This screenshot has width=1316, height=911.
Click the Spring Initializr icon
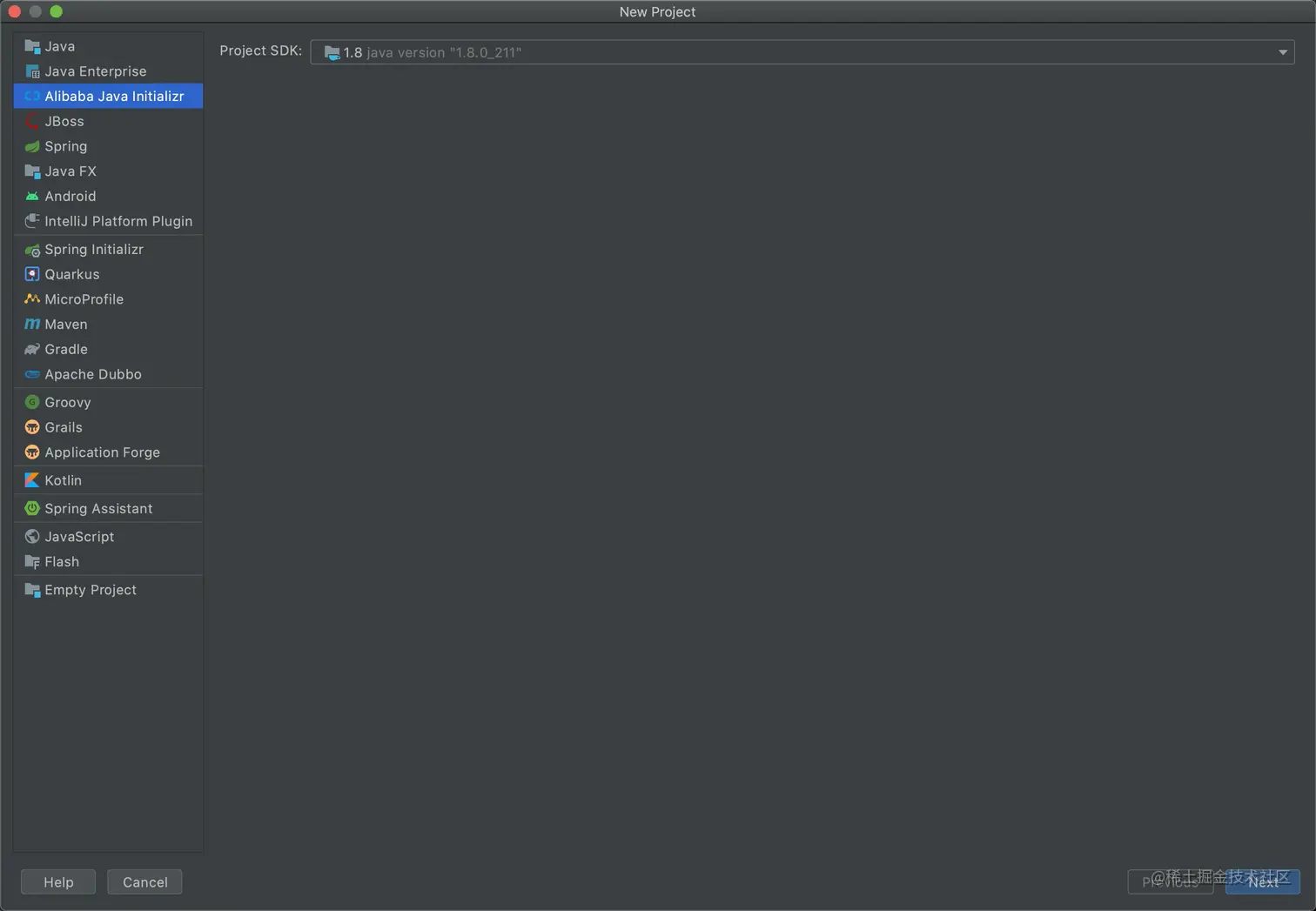coord(32,250)
